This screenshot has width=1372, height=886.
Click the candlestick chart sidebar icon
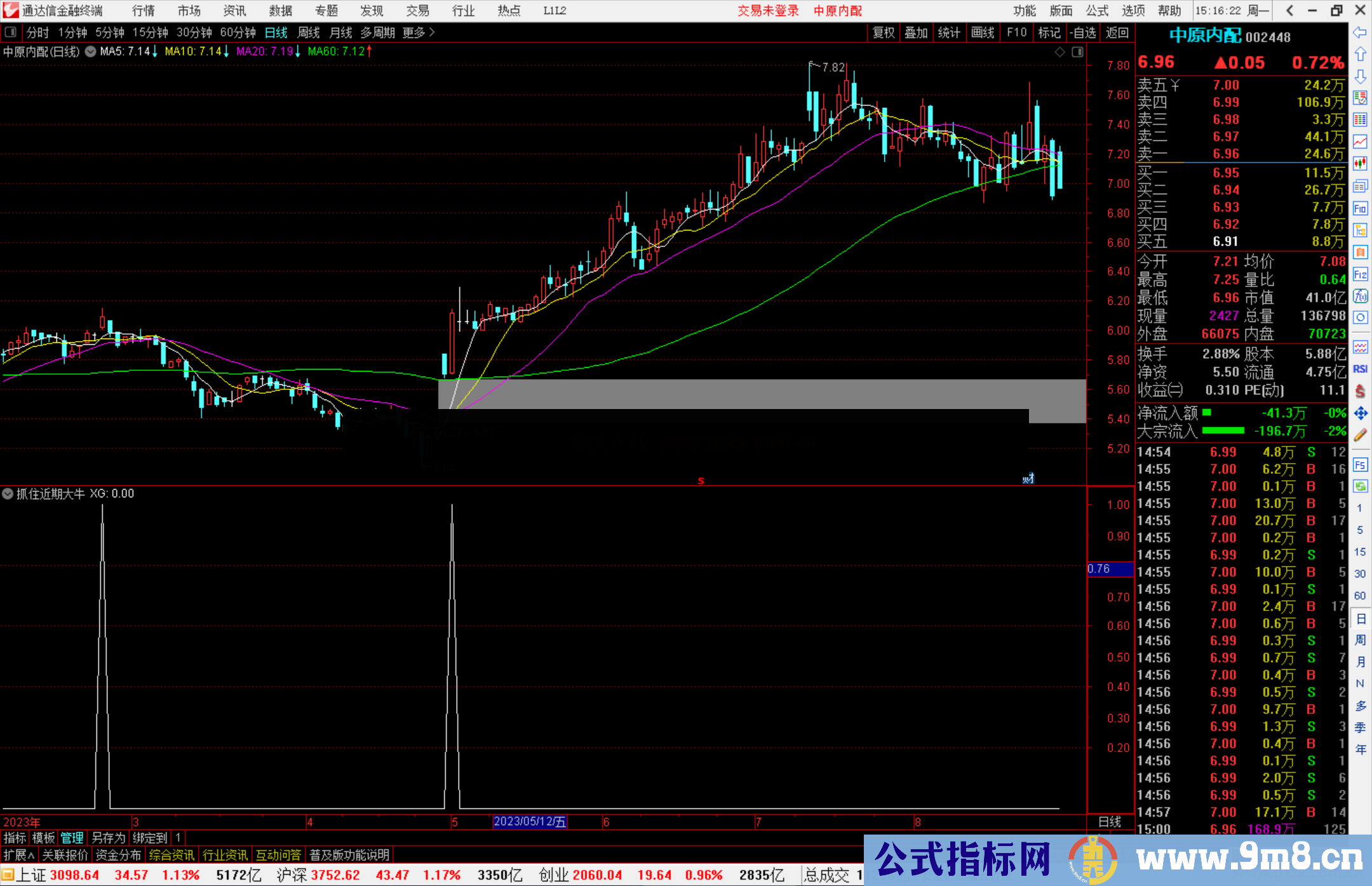pos(1360,164)
